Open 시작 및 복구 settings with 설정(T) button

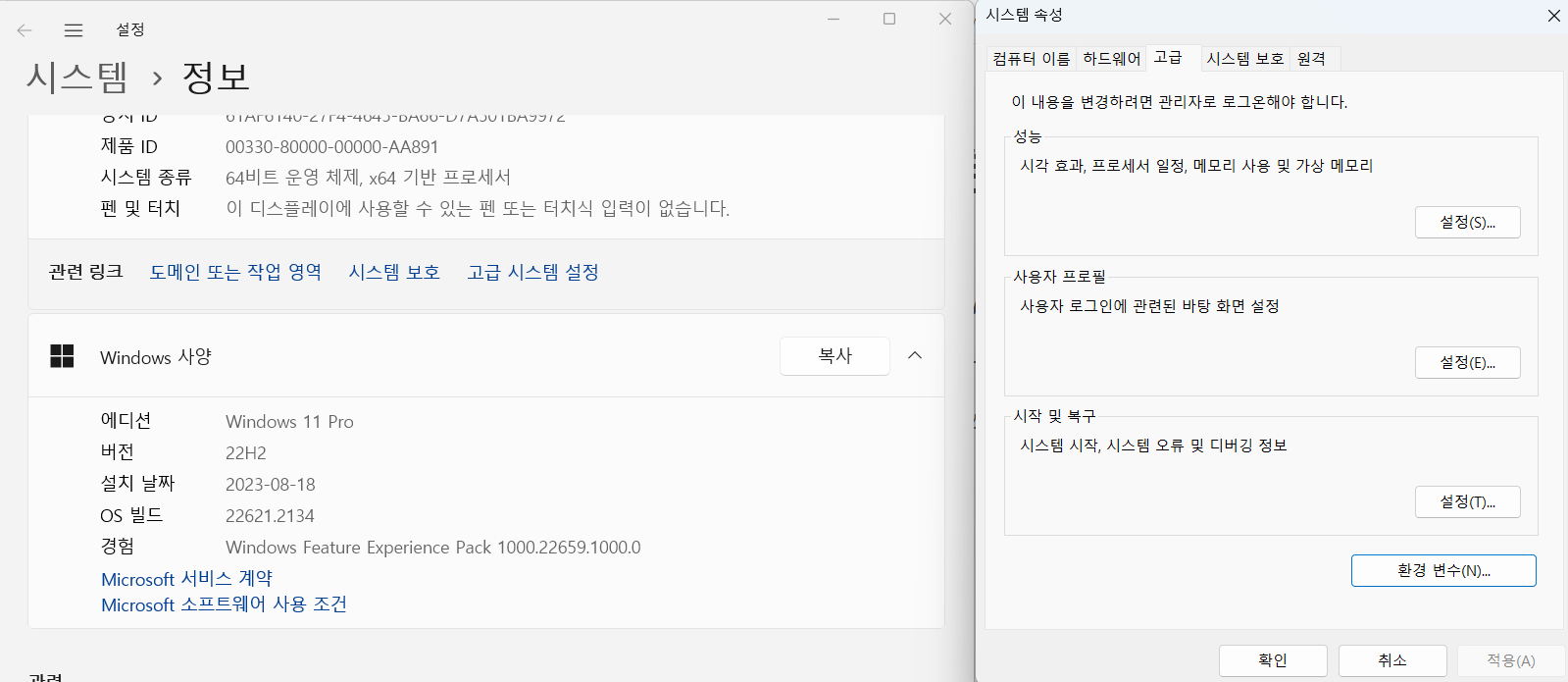coord(1467,501)
